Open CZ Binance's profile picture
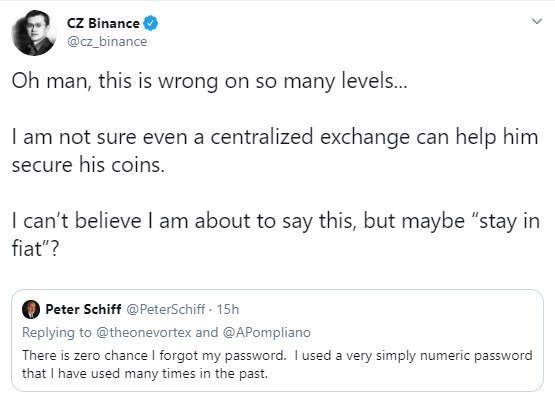 pos(34,33)
